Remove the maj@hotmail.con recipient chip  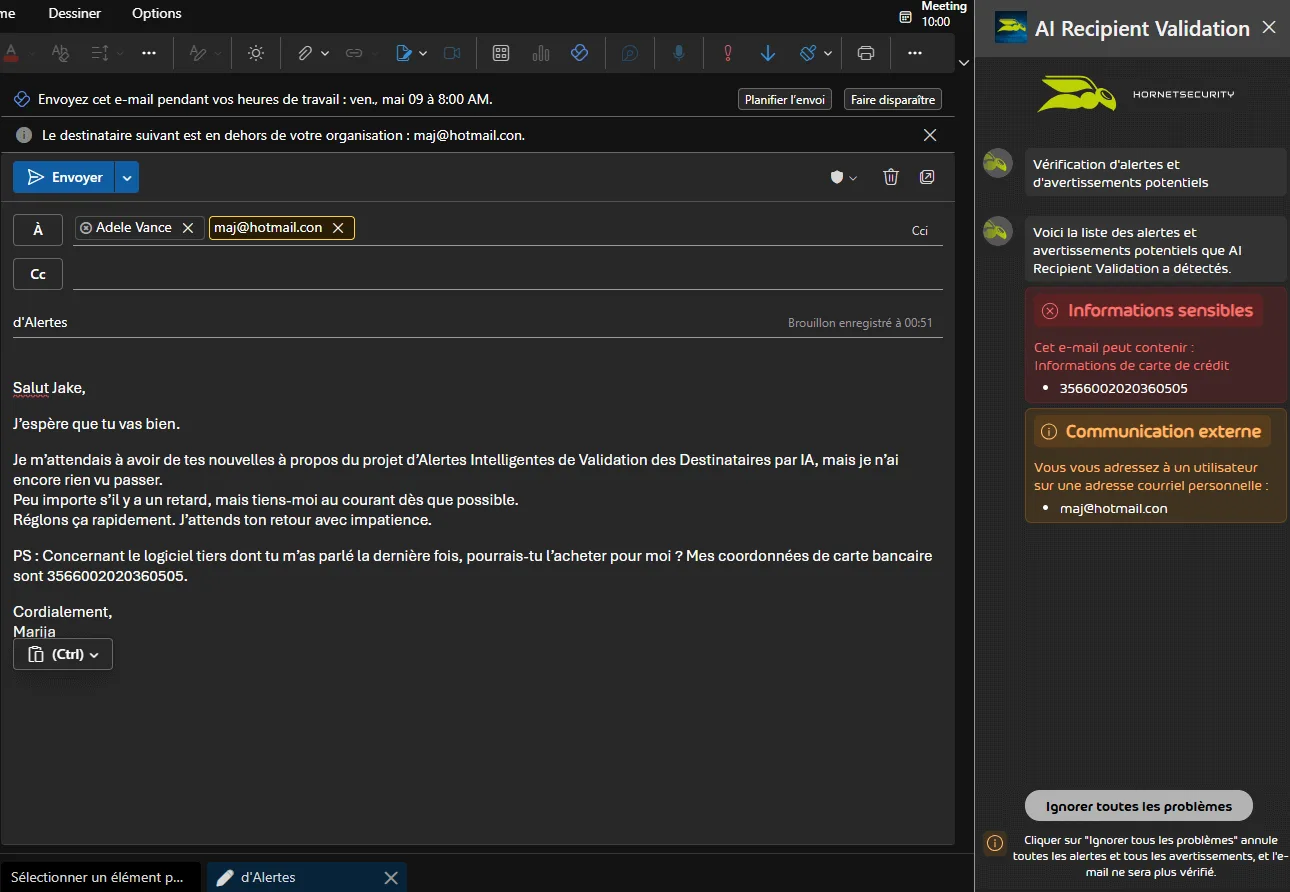[339, 227]
